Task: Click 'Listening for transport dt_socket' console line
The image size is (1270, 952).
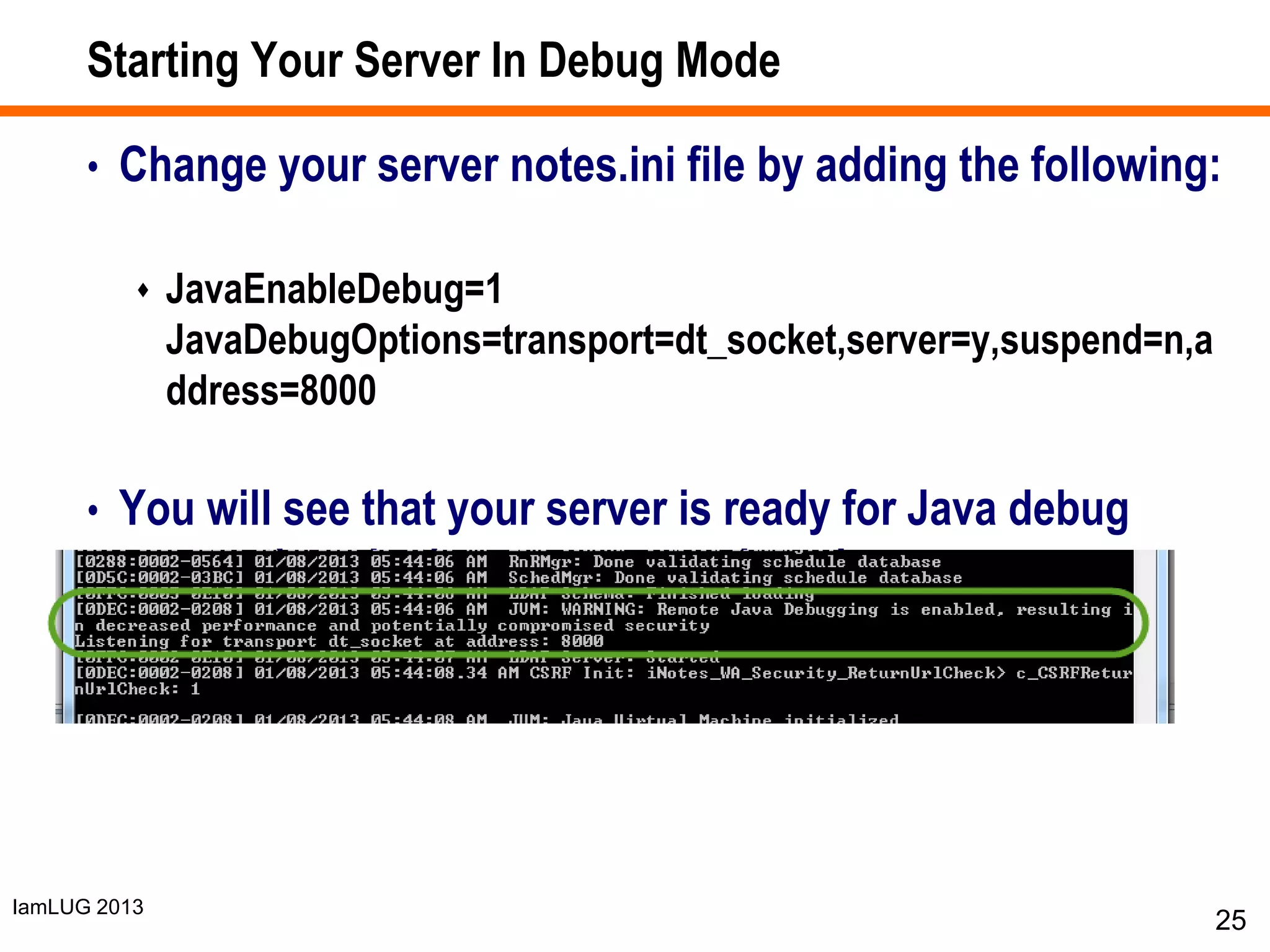Action: (x=339, y=641)
